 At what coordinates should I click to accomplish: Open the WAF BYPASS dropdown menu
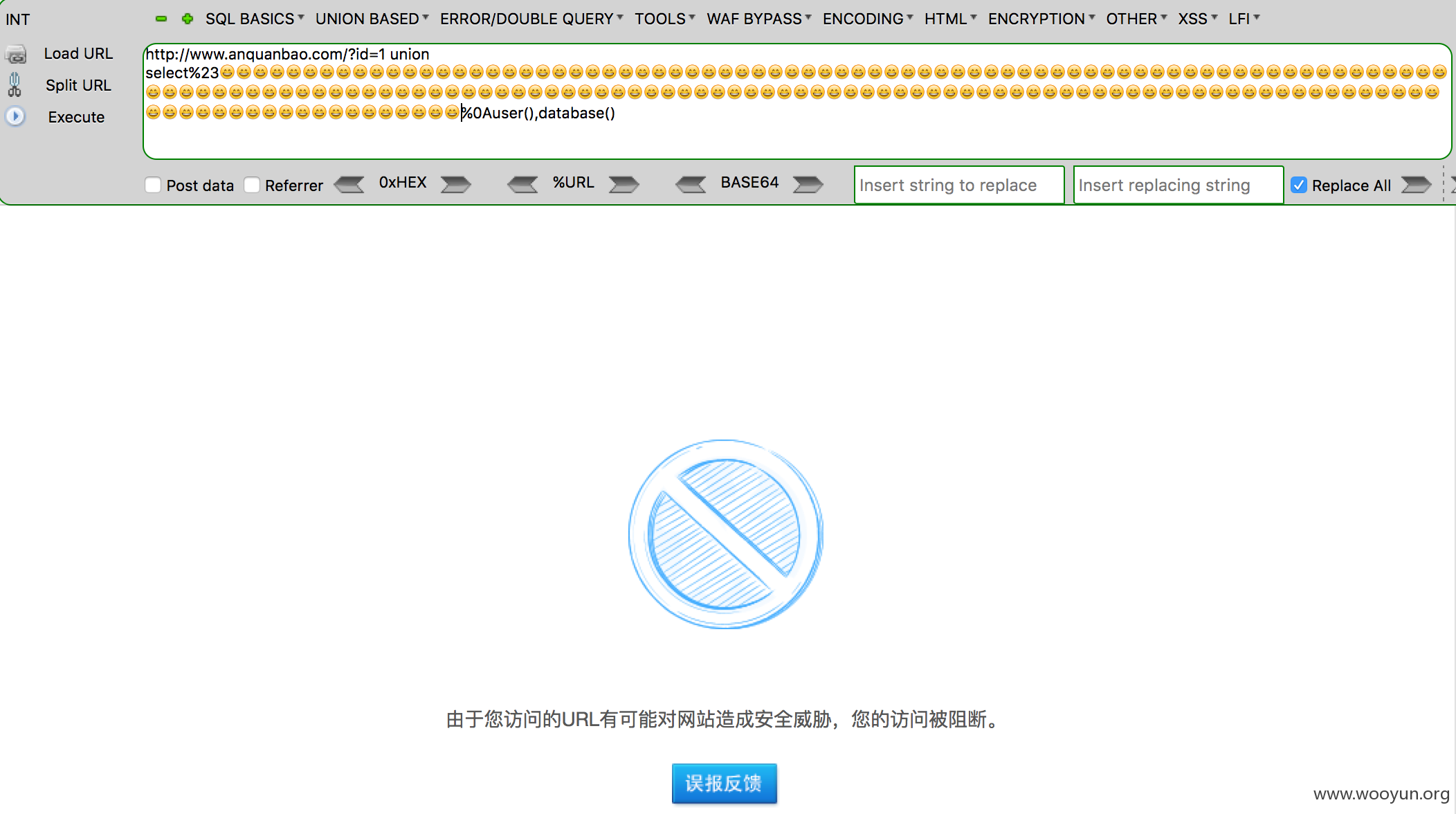(x=759, y=19)
